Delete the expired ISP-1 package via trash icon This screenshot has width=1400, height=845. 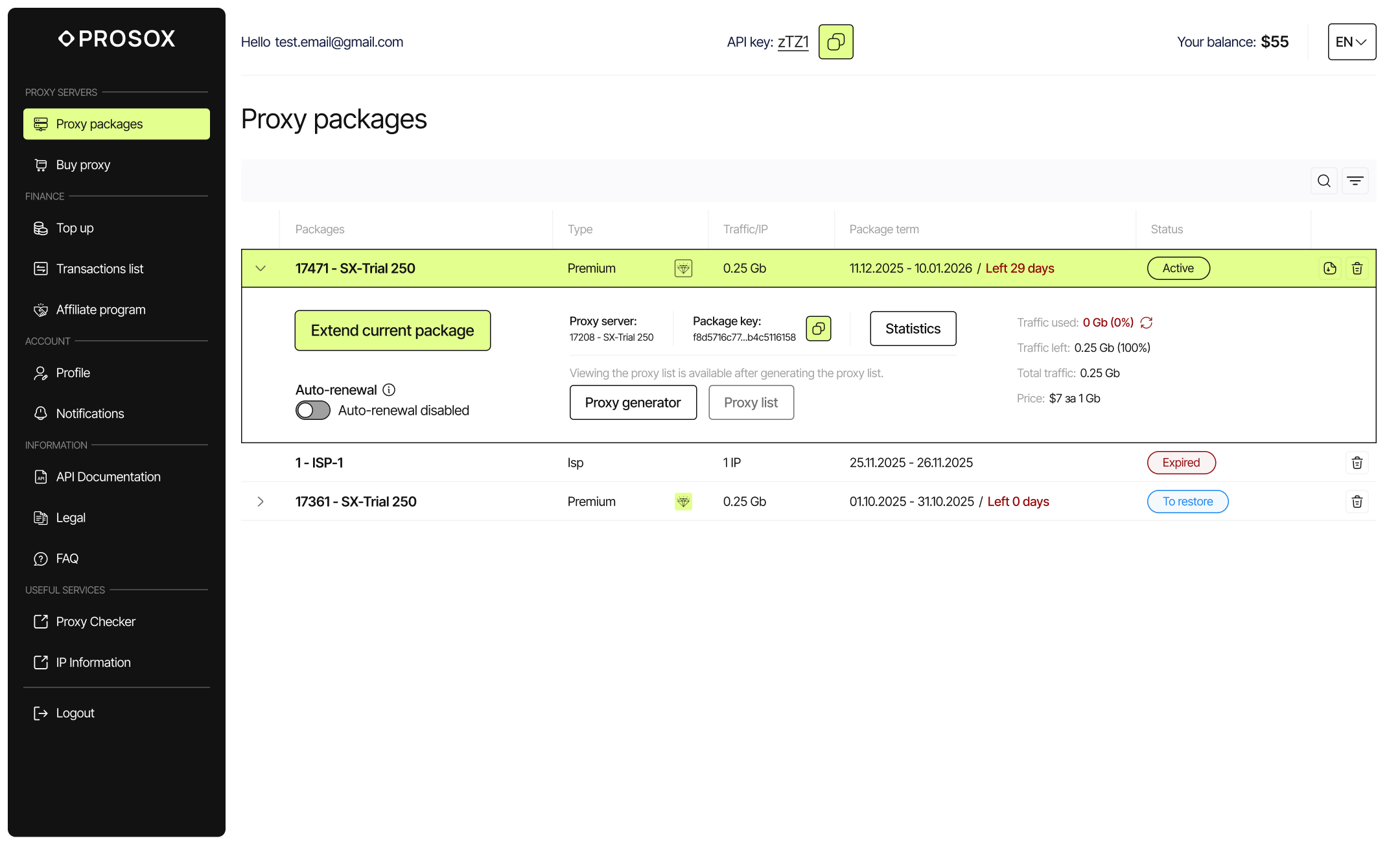(1357, 463)
